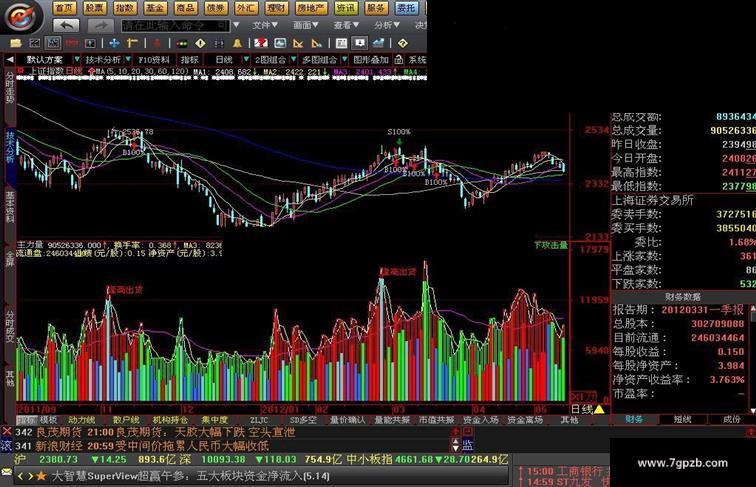Click the command input field
Screen dimensions: 756x487
coord(176,25)
